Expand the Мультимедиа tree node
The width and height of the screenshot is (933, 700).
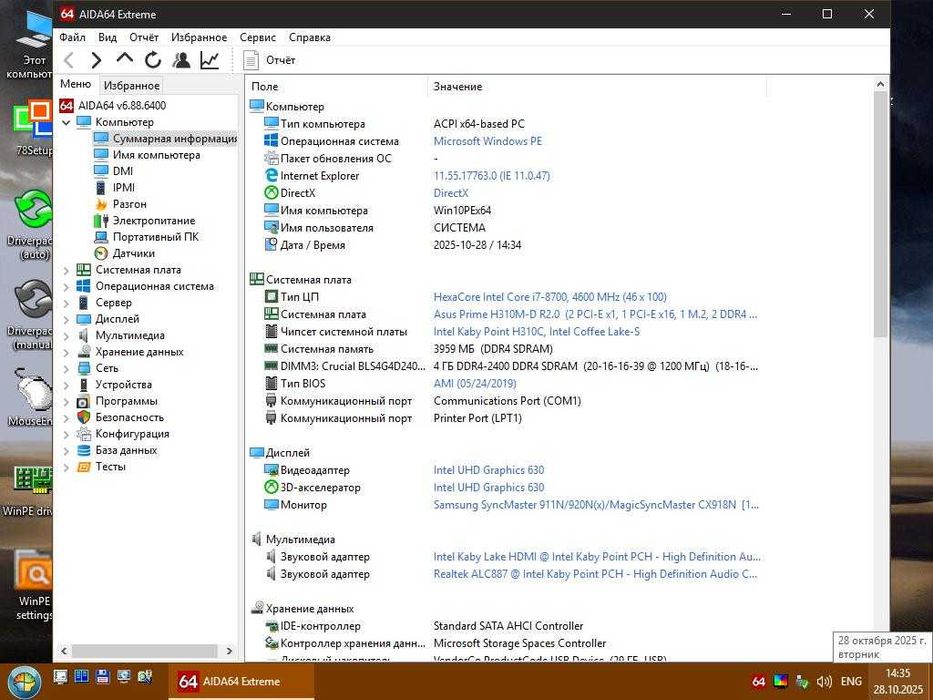click(x=66, y=336)
